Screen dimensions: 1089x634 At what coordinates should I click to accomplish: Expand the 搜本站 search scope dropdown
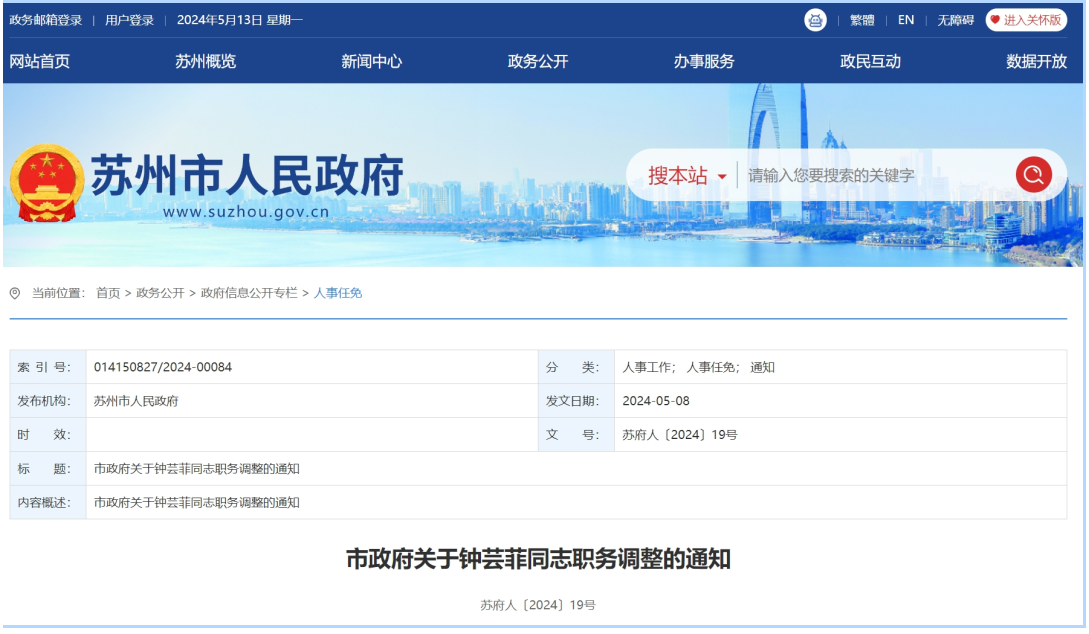pos(721,177)
